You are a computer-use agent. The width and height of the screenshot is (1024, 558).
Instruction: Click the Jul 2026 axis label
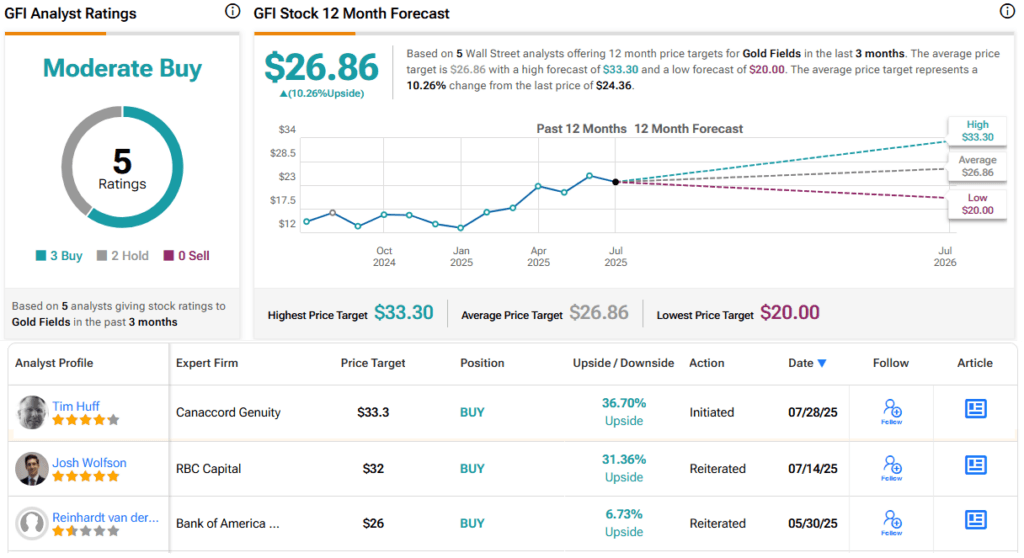pyautogui.click(x=945, y=256)
